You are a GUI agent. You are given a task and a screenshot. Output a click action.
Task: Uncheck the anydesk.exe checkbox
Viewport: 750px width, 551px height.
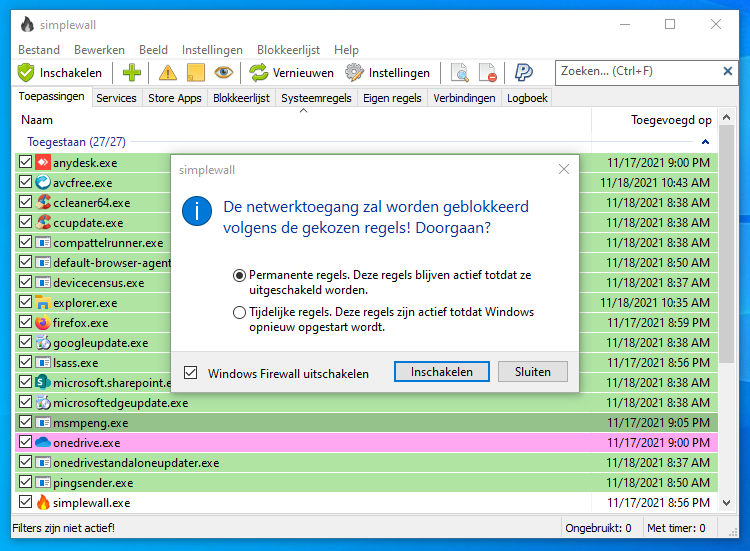(x=26, y=162)
